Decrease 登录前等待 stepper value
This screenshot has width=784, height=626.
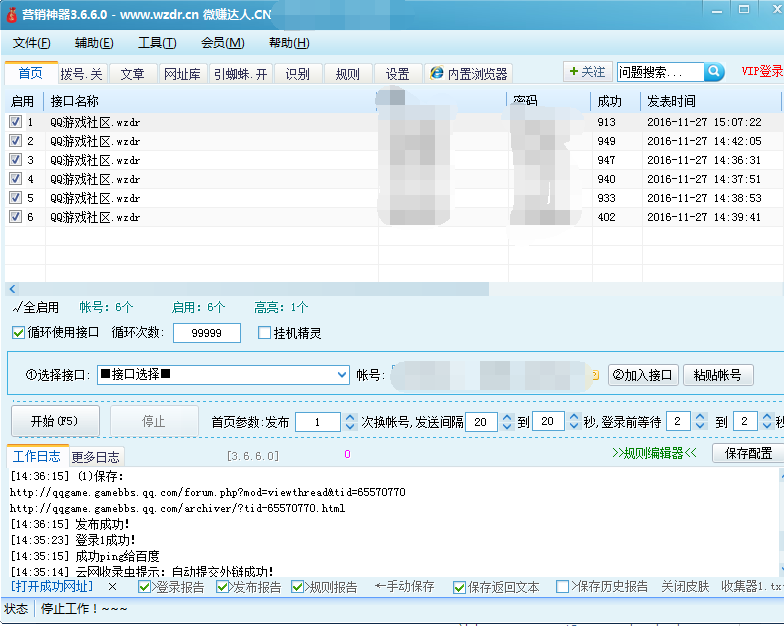[700, 426]
